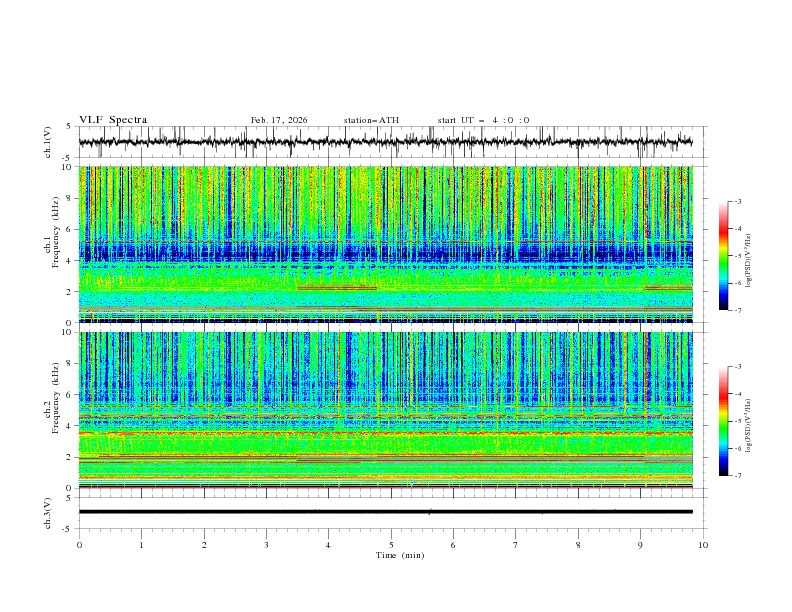Screen dimensions: 792x612
Task: Click the "6" kHz tick of ch.1 frequency axis
Action: 70,229
